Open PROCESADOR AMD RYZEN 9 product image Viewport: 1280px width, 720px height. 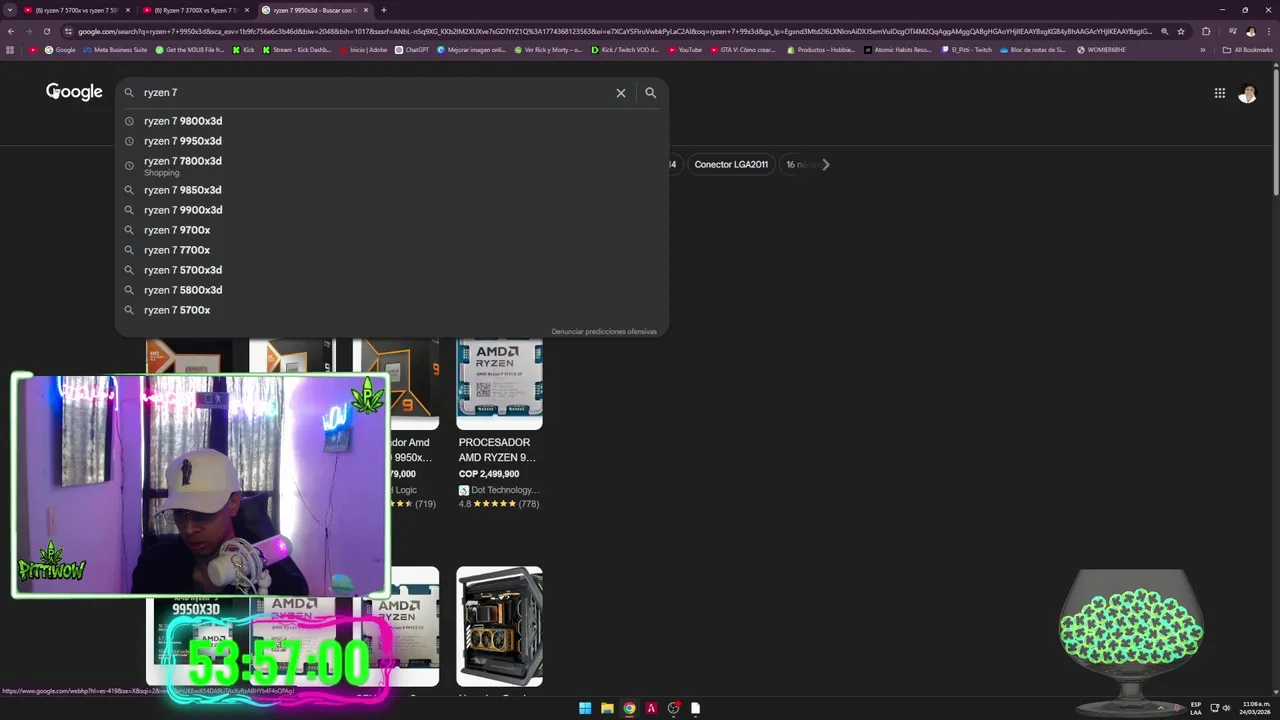pos(500,383)
